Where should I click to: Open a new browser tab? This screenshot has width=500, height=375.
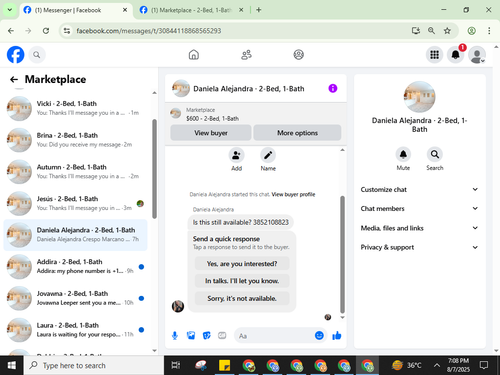click(x=258, y=10)
